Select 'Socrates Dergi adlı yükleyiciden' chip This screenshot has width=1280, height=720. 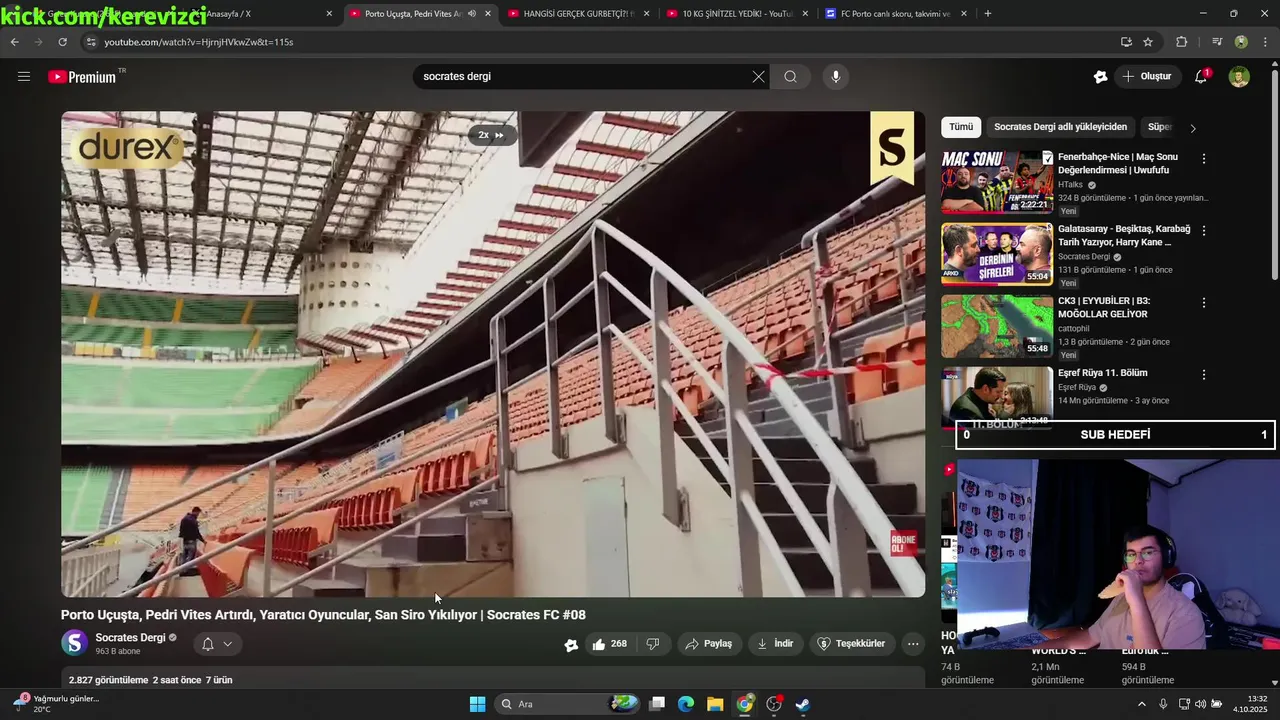pos(1060,127)
